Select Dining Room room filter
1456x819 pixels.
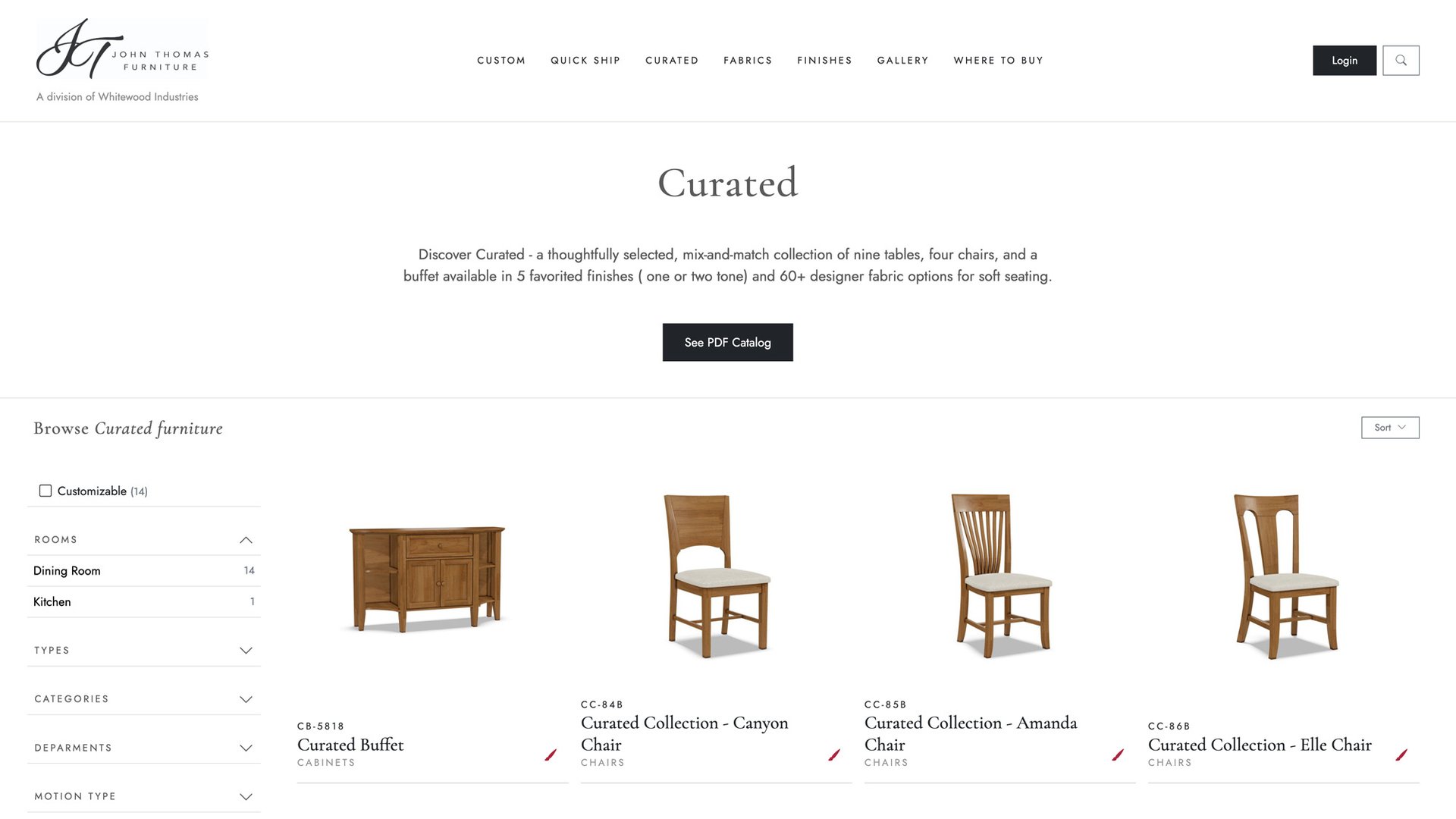(67, 570)
